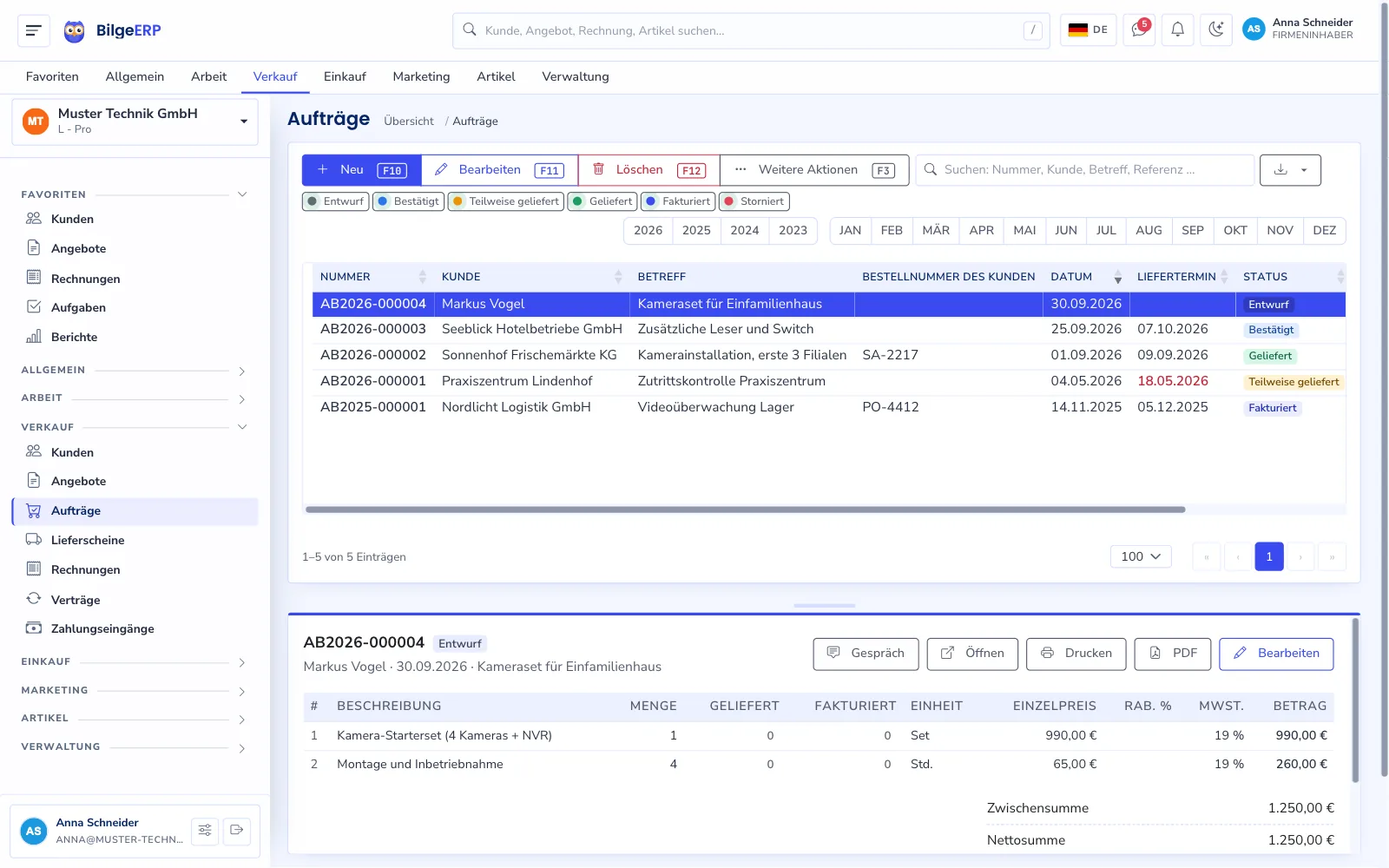Click the vertical scrollbar of the detail panel

click(x=1355, y=699)
